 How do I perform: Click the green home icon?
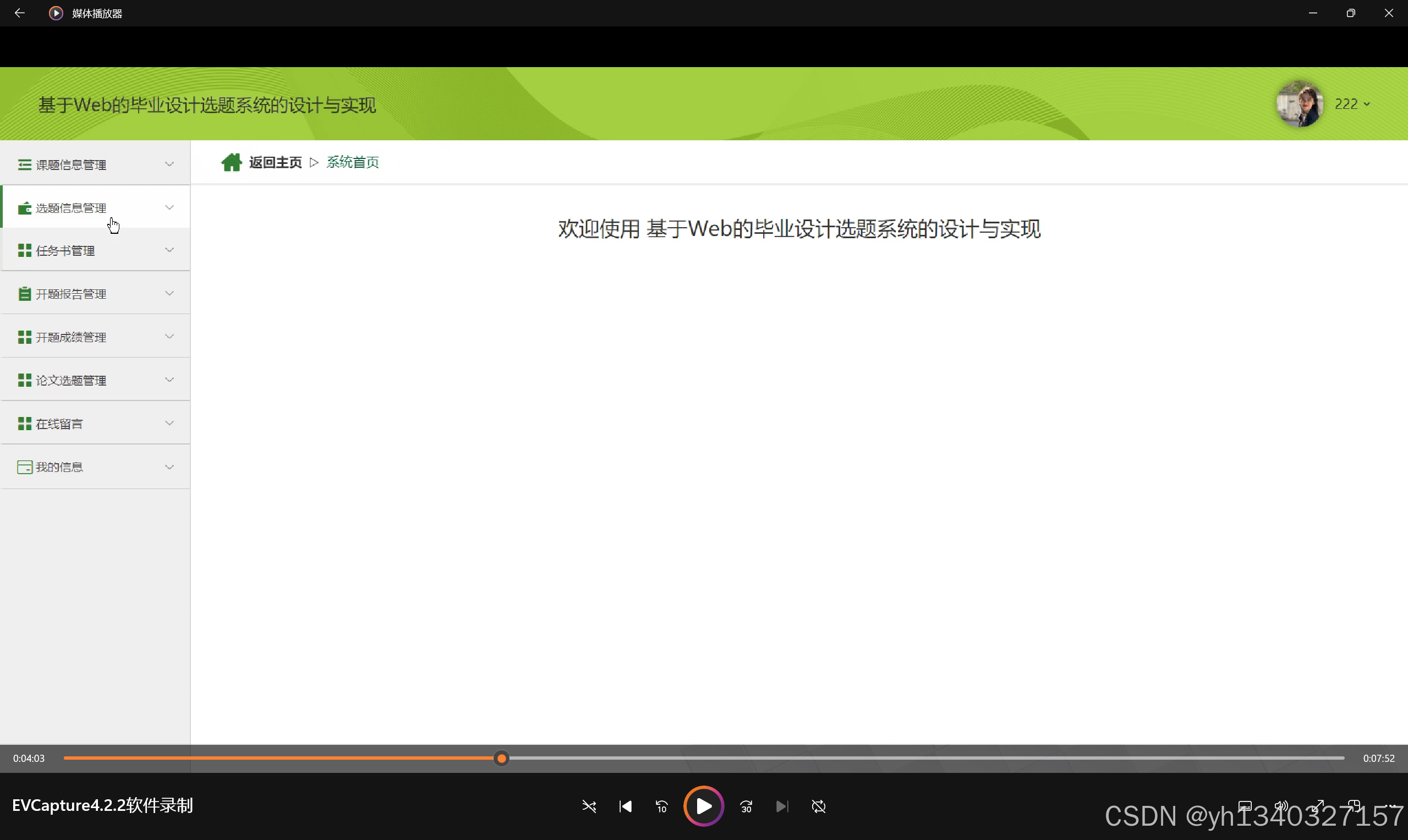231,162
